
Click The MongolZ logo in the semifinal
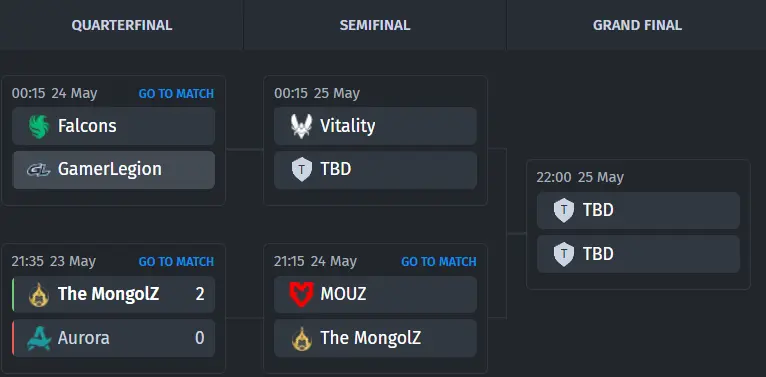pyautogui.click(x=301, y=338)
